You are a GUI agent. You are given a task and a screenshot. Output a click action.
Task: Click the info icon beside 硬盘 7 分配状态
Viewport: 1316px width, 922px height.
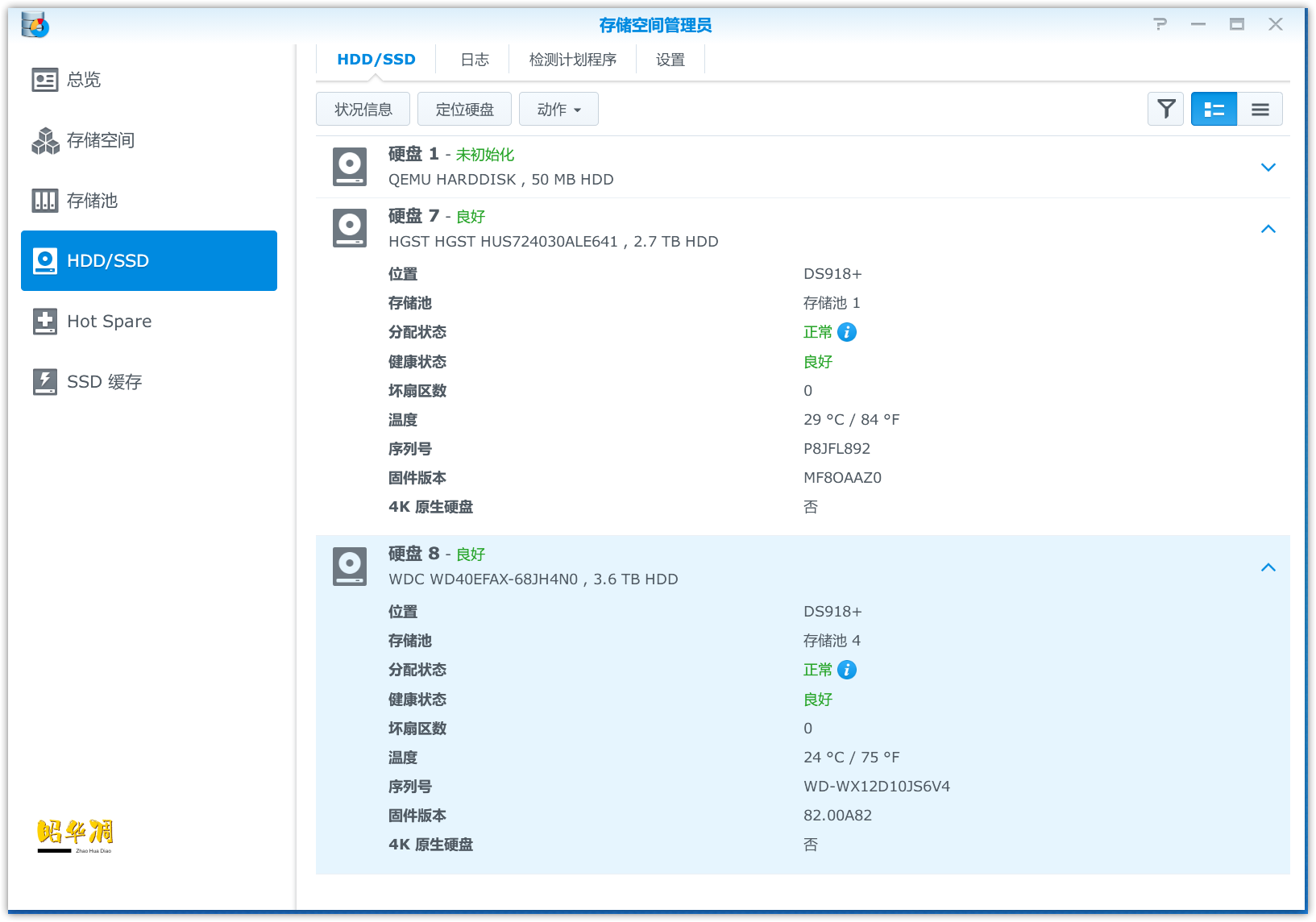pos(847,332)
